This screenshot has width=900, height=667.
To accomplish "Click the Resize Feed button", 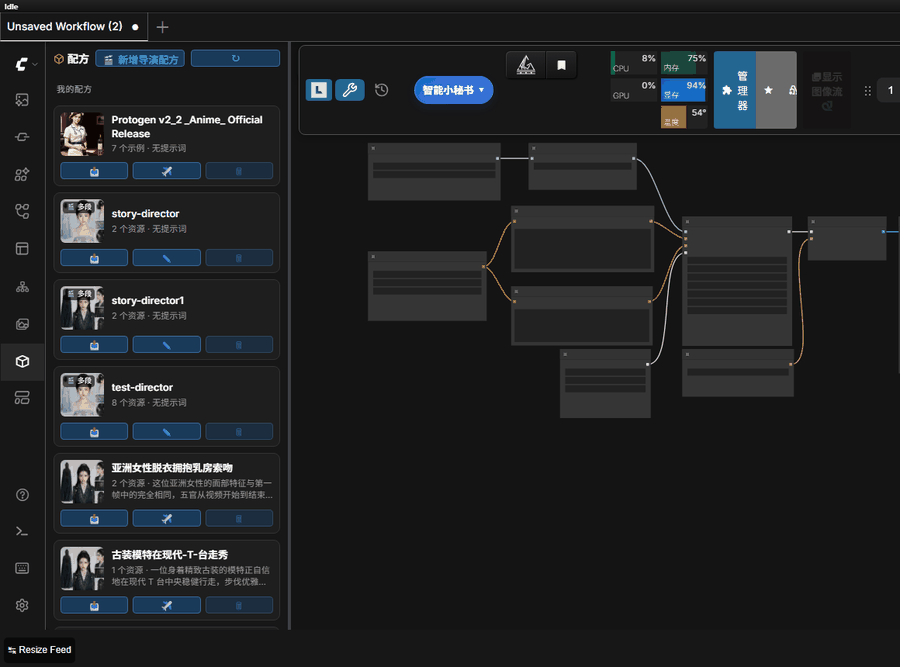I will click(40, 650).
